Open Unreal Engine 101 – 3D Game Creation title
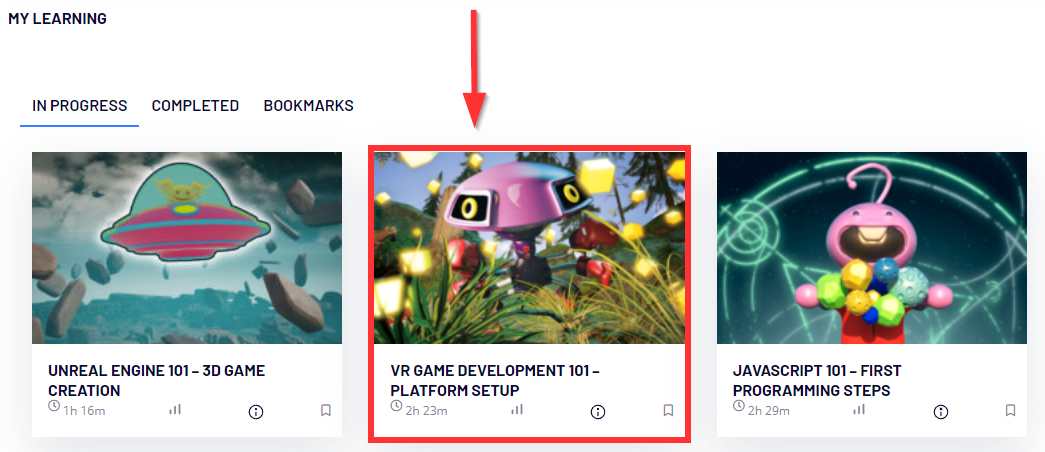Viewport: 1045px width, 452px height. point(157,381)
